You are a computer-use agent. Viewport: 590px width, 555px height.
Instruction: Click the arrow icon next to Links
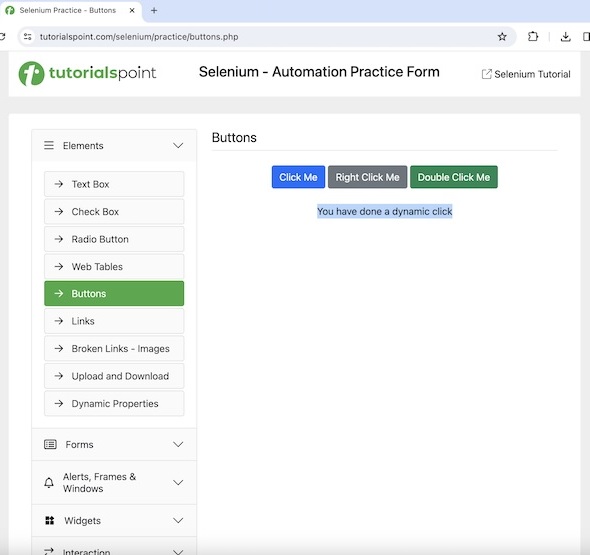tap(59, 321)
